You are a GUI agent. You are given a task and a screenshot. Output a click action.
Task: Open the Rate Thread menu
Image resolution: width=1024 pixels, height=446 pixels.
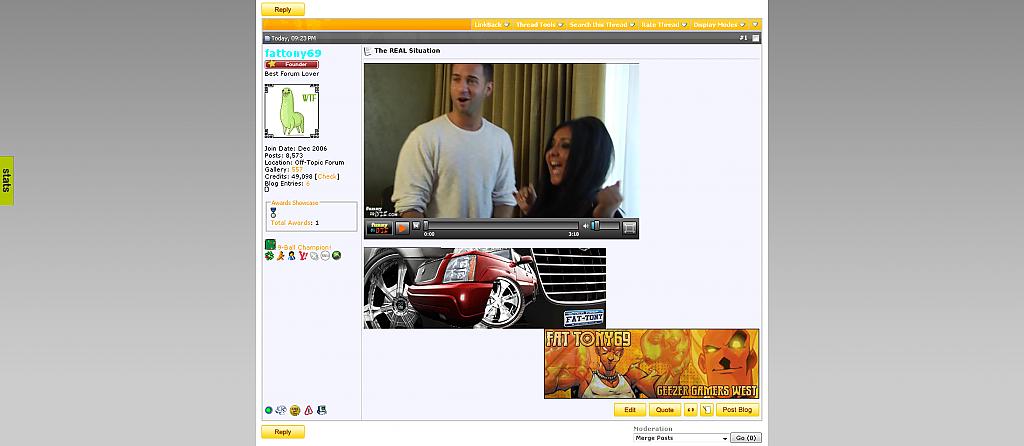[664, 24]
